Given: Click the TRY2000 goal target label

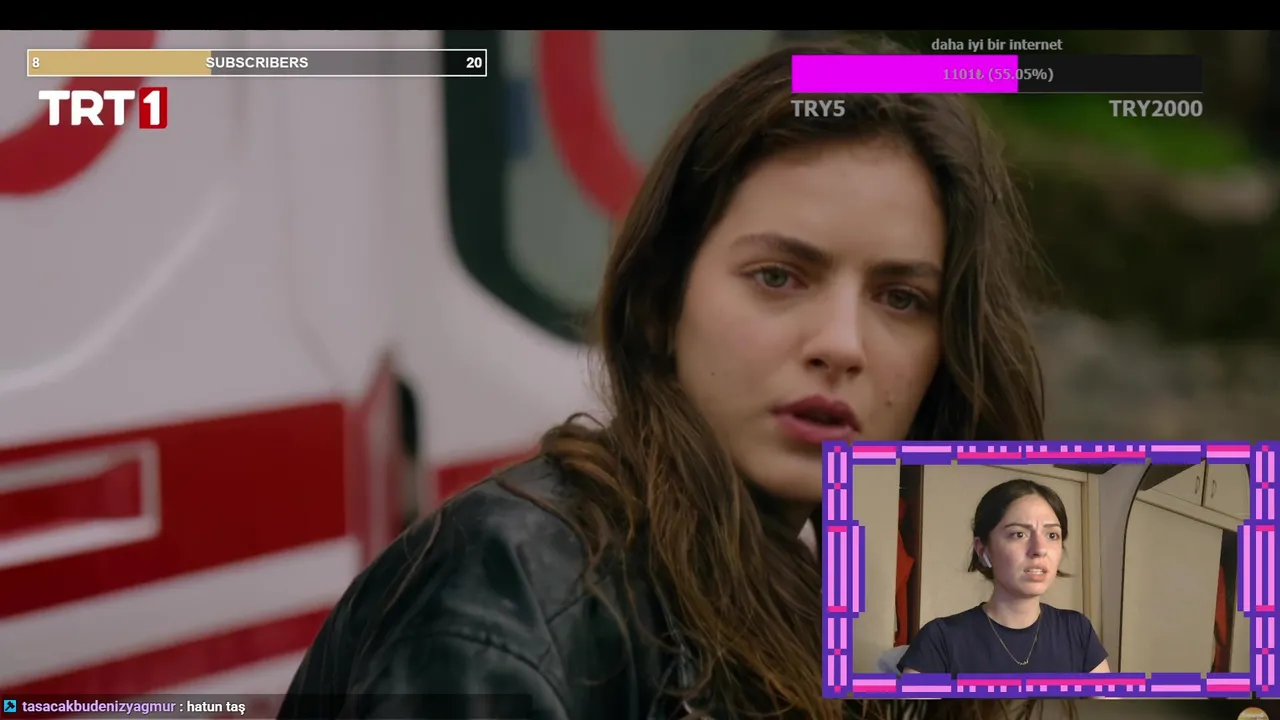Looking at the screenshot, I should coord(1155,108).
